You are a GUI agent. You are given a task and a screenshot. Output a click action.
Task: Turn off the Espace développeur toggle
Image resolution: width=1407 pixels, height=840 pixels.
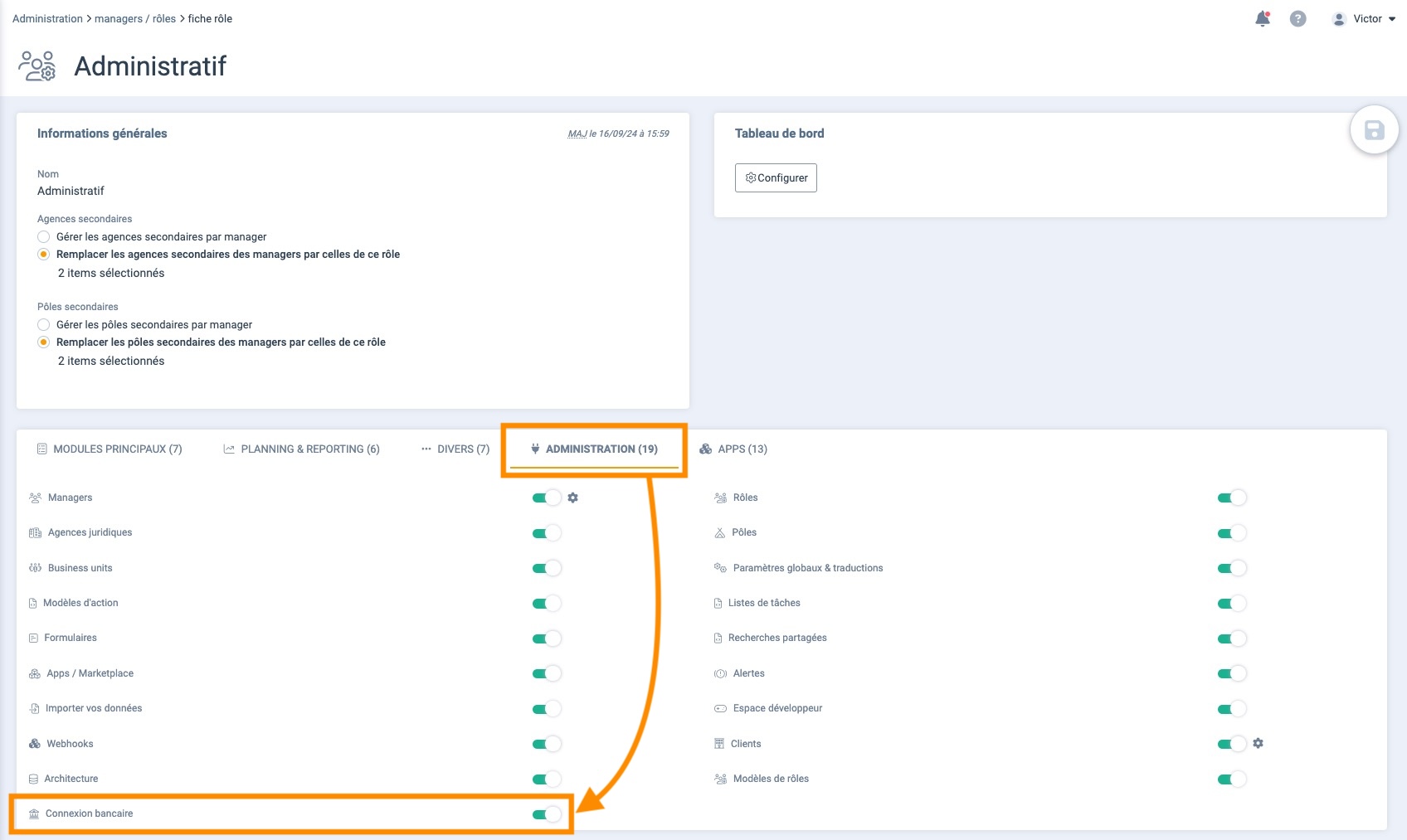tap(1231, 709)
